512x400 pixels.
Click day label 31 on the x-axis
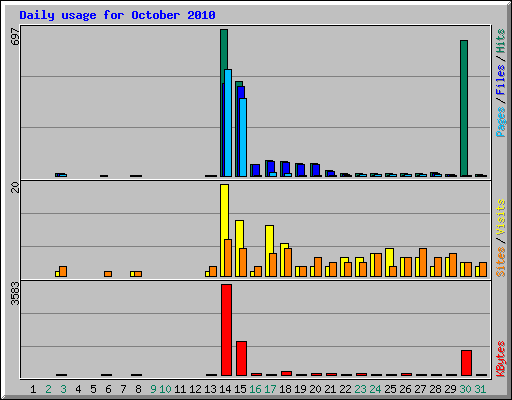(x=480, y=389)
